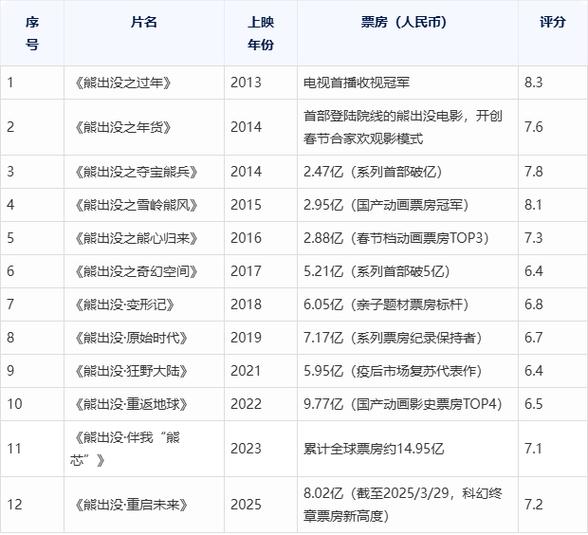The image size is (588, 535).
Task: Click row number 10
Action: [15, 404]
